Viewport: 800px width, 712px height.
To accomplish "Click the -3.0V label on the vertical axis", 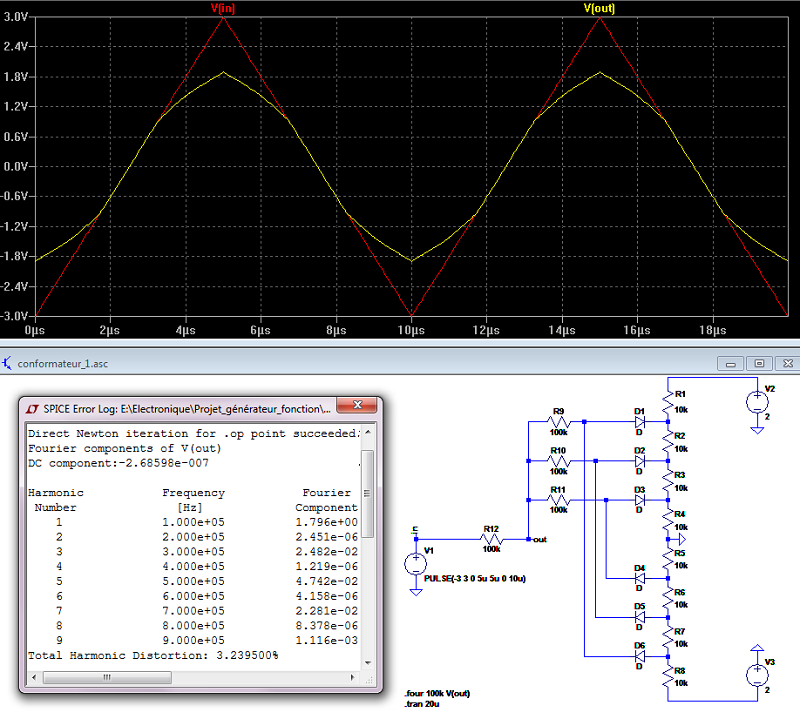I will (14, 316).
